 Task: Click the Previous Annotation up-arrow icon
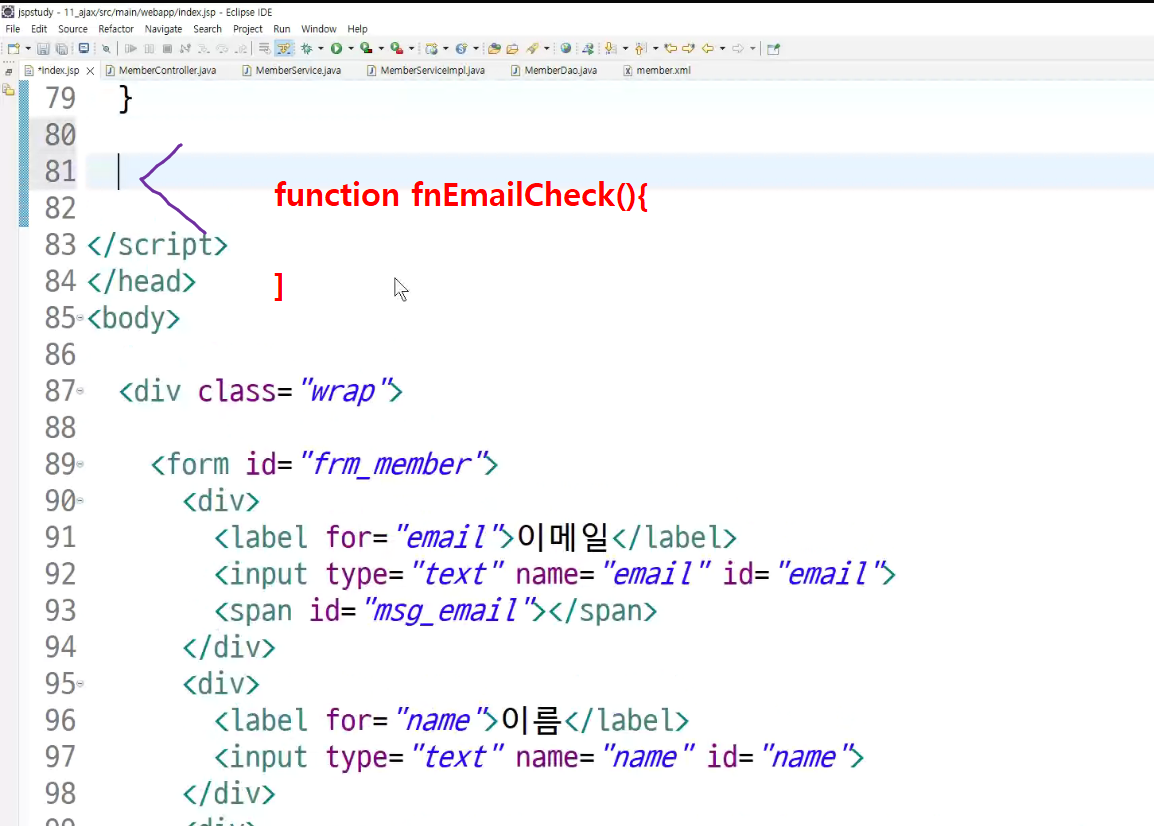tap(640, 49)
